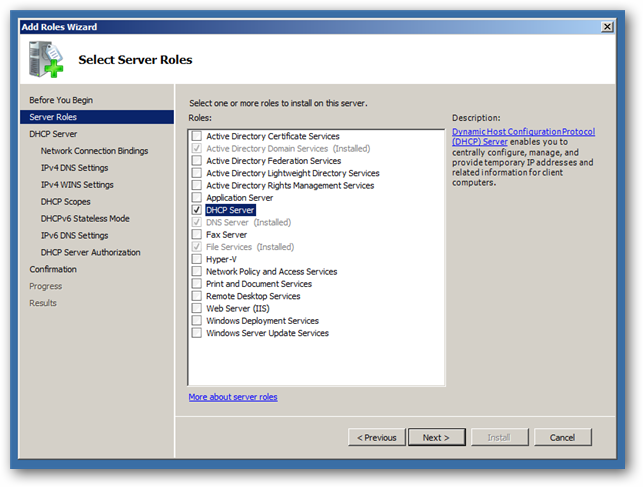643x487 pixels.
Task: Enable the Hyper-V role checkbox
Action: click(197, 259)
